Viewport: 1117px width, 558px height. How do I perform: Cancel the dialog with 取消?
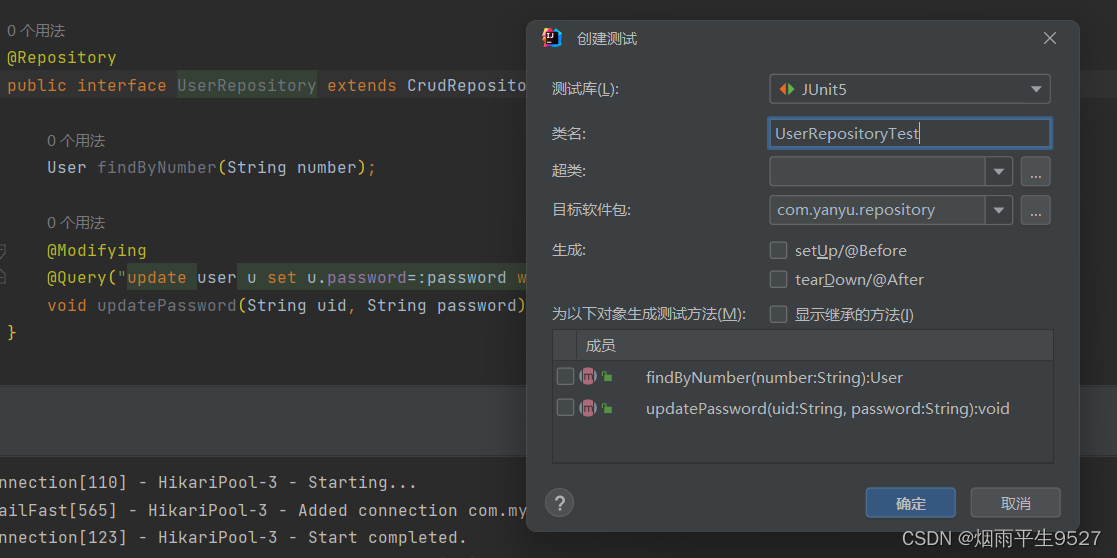[x=1015, y=503]
